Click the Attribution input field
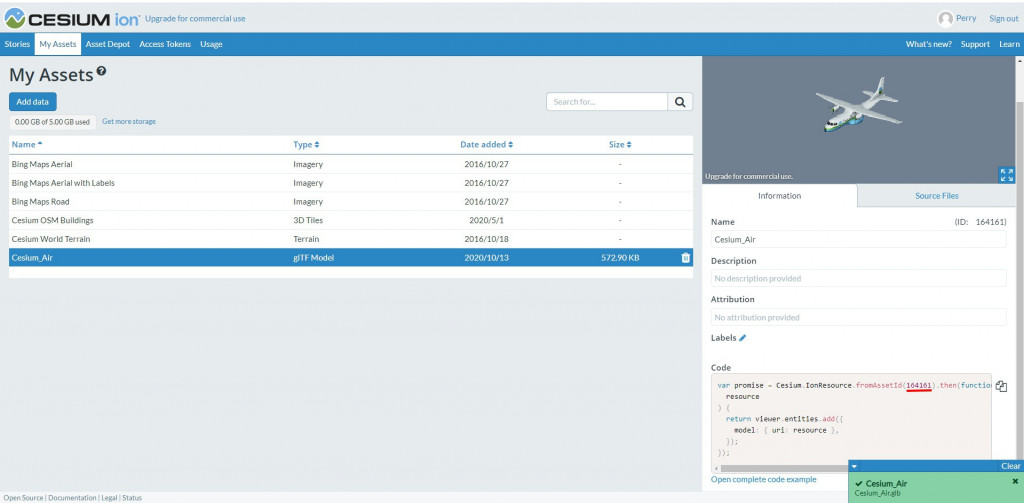 click(x=859, y=317)
